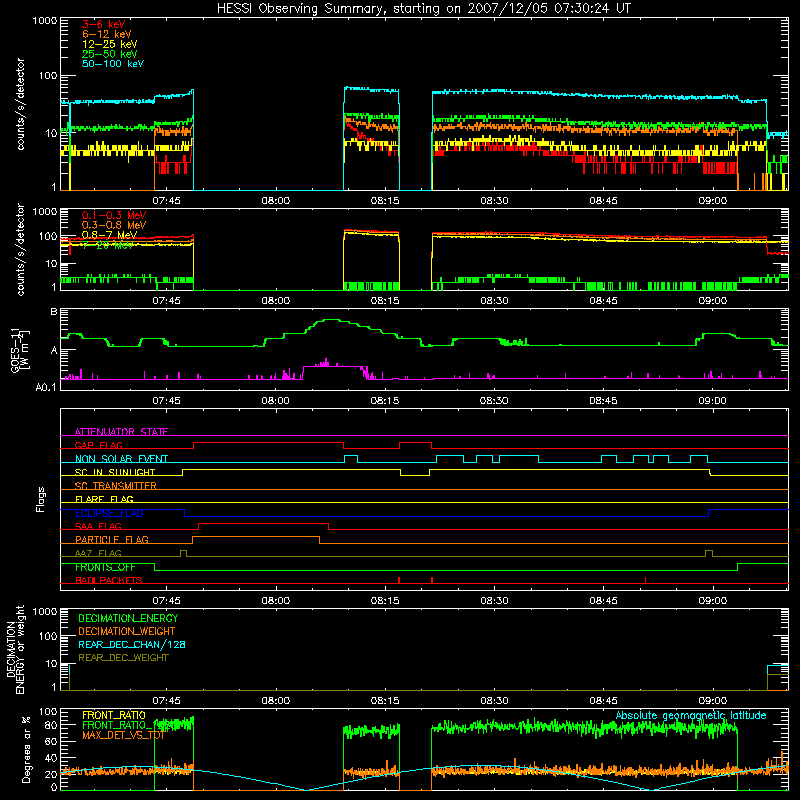The width and height of the screenshot is (800, 800).
Task: Click the A0.1 tick label on GOES plot
Action: (46, 387)
